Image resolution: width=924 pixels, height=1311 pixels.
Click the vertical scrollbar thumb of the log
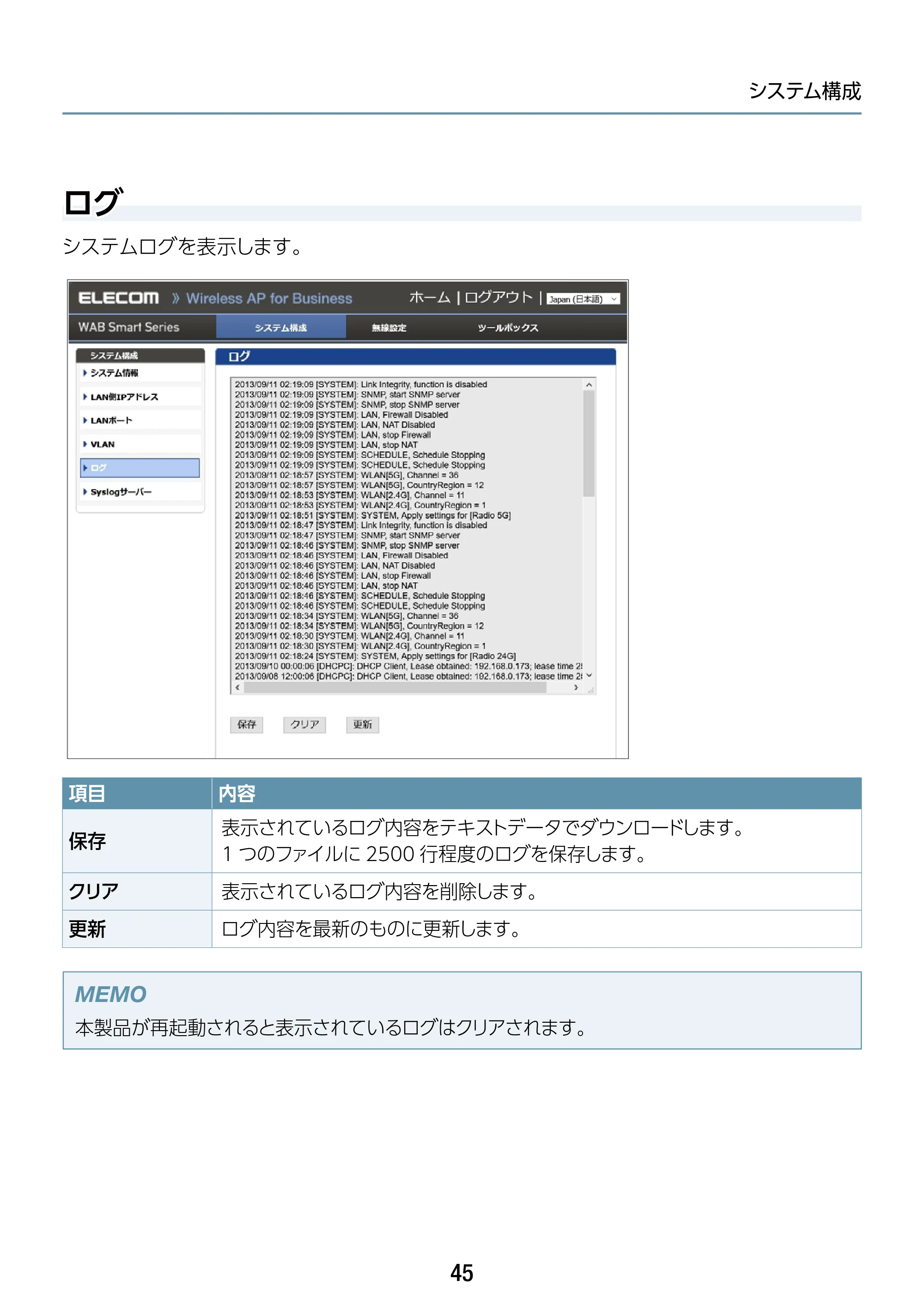click(x=589, y=443)
